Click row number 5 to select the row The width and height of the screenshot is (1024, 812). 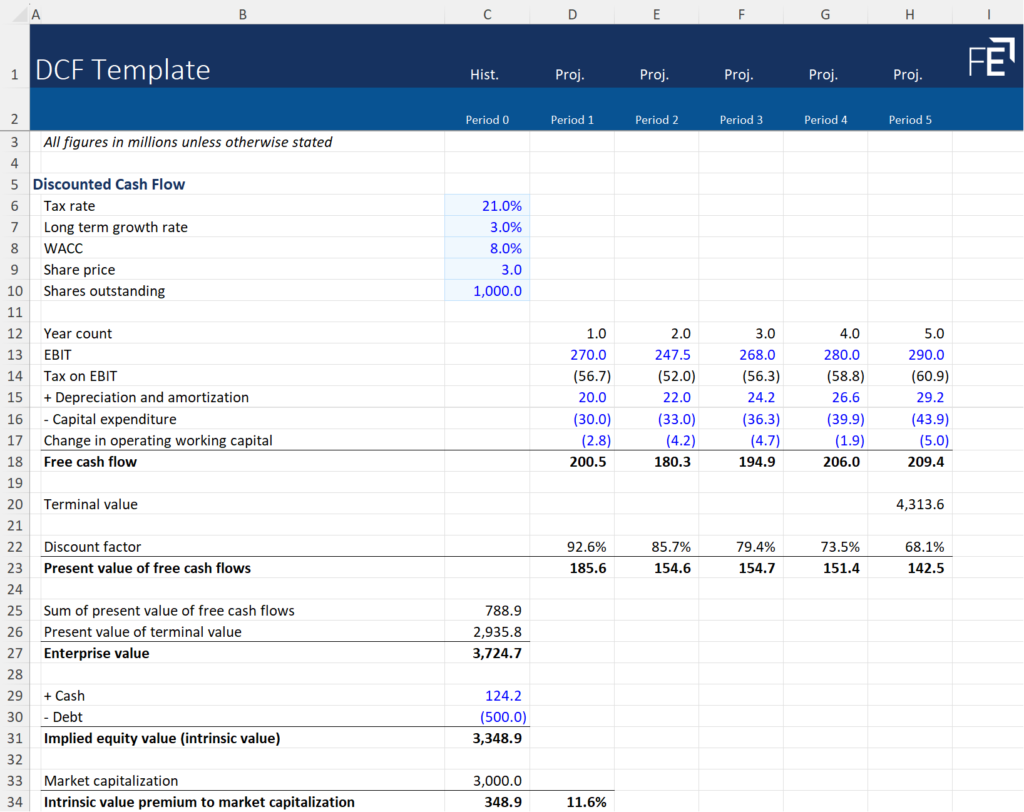(x=14, y=184)
